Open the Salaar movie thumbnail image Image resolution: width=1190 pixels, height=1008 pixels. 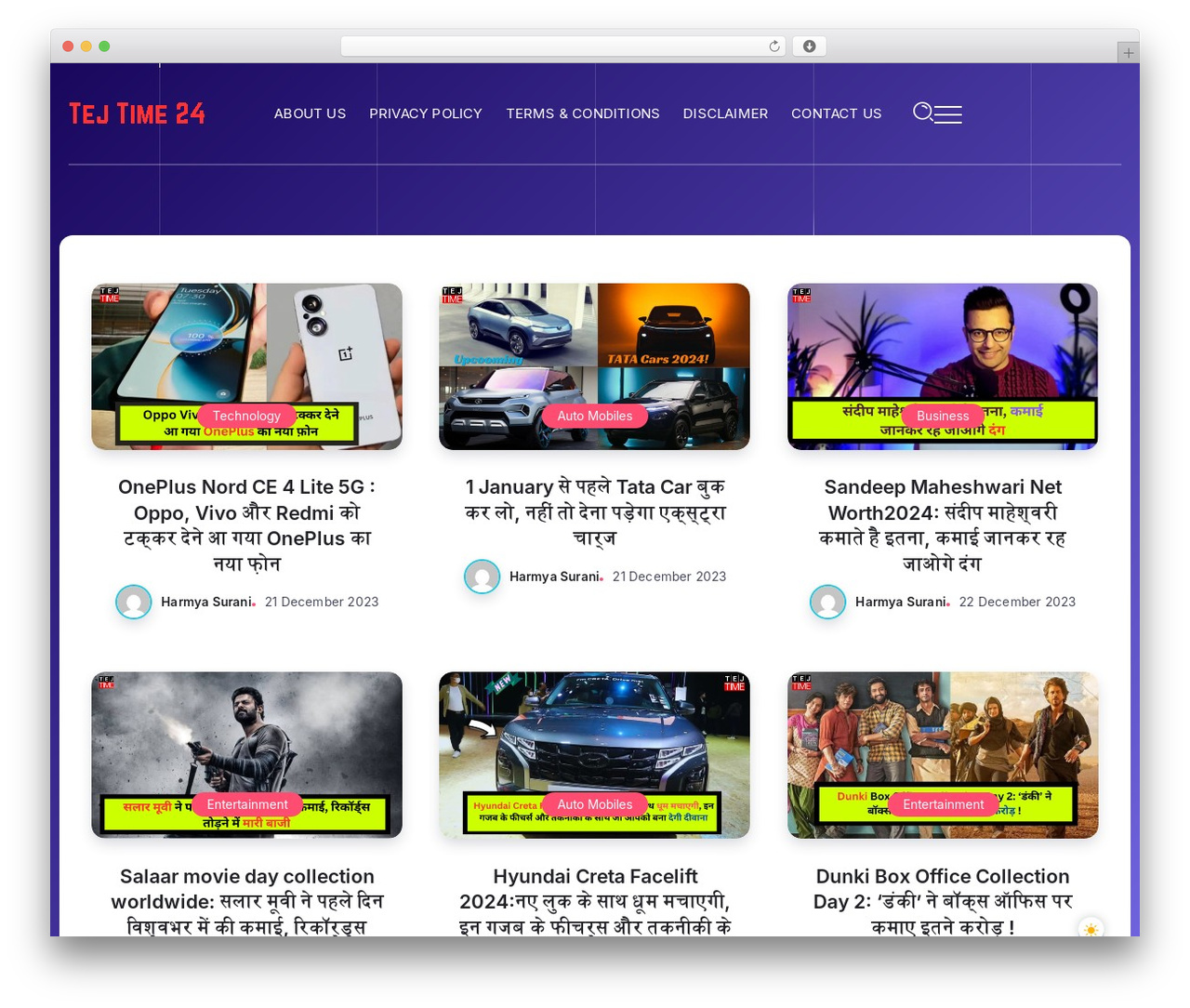[x=246, y=755]
